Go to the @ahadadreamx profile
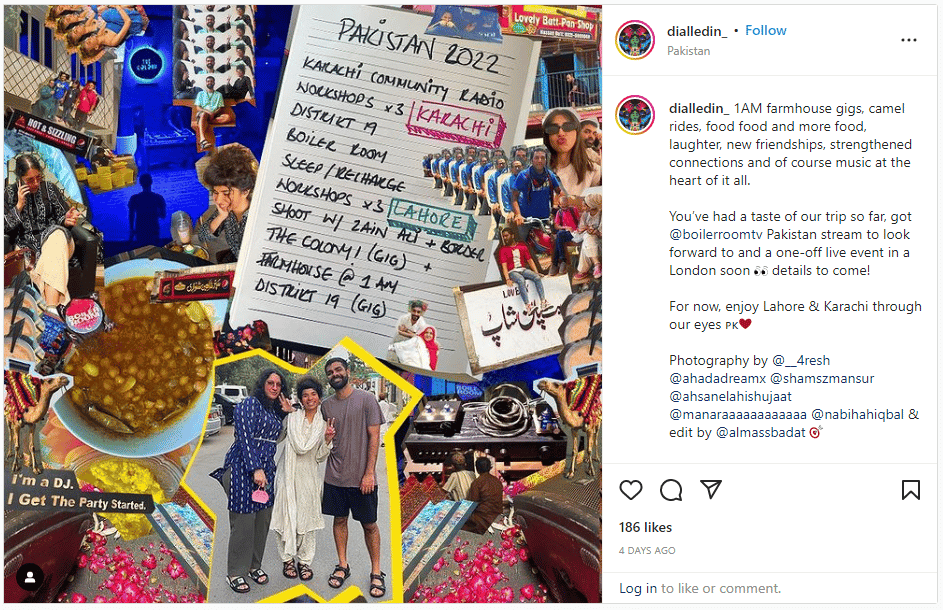This screenshot has width=943, height=610. click(717, 378)
